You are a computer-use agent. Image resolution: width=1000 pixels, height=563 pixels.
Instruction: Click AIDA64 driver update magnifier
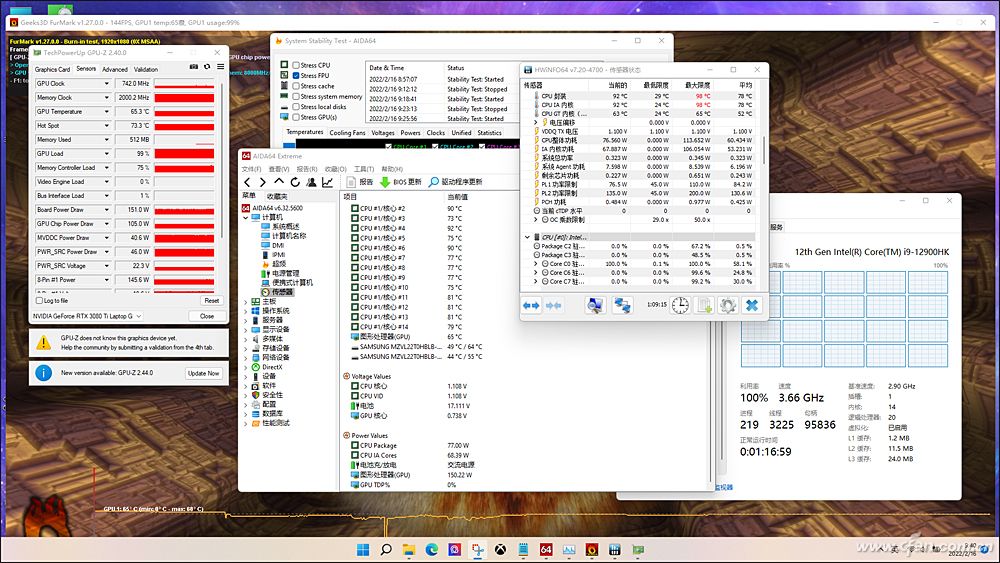[x=434, y=182]
